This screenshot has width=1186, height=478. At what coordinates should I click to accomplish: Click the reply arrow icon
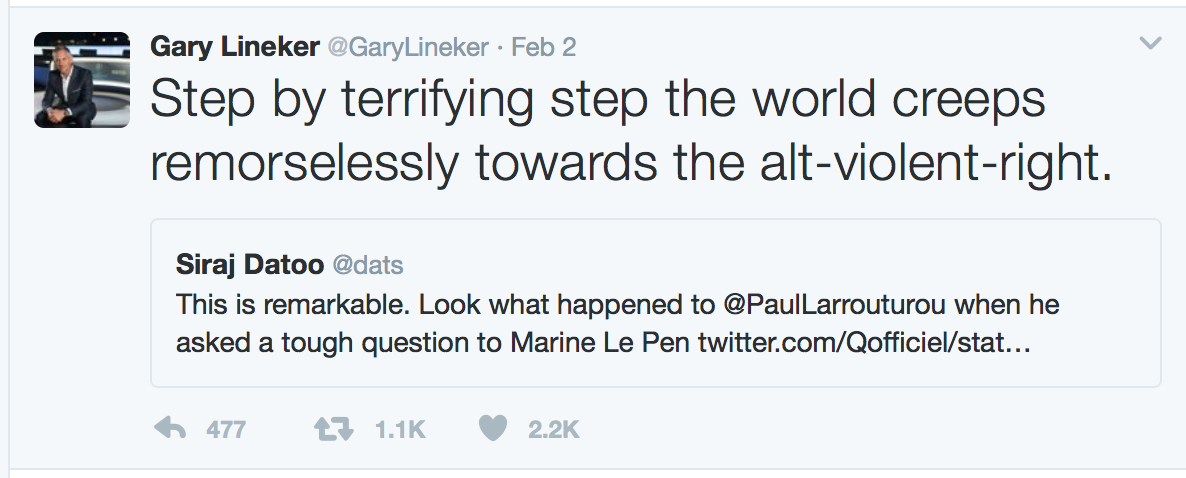(x=171, y=429)
